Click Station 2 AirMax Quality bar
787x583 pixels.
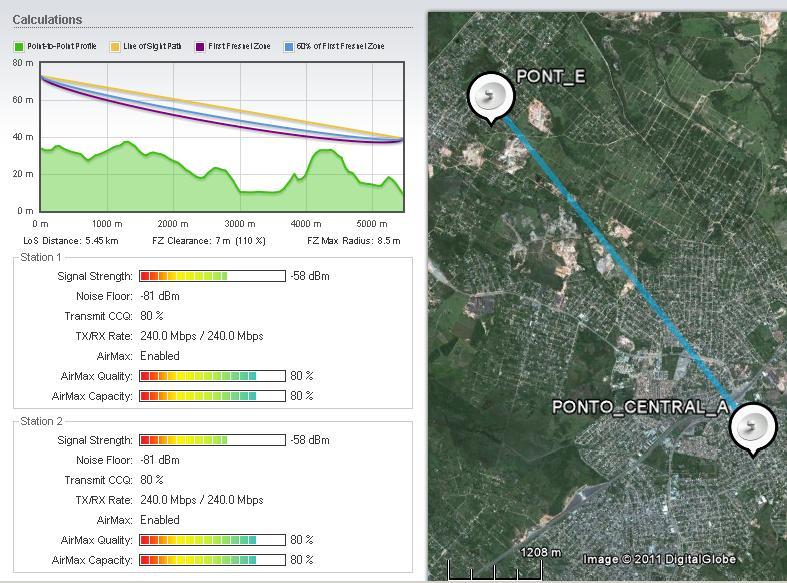tap(212, 540)
